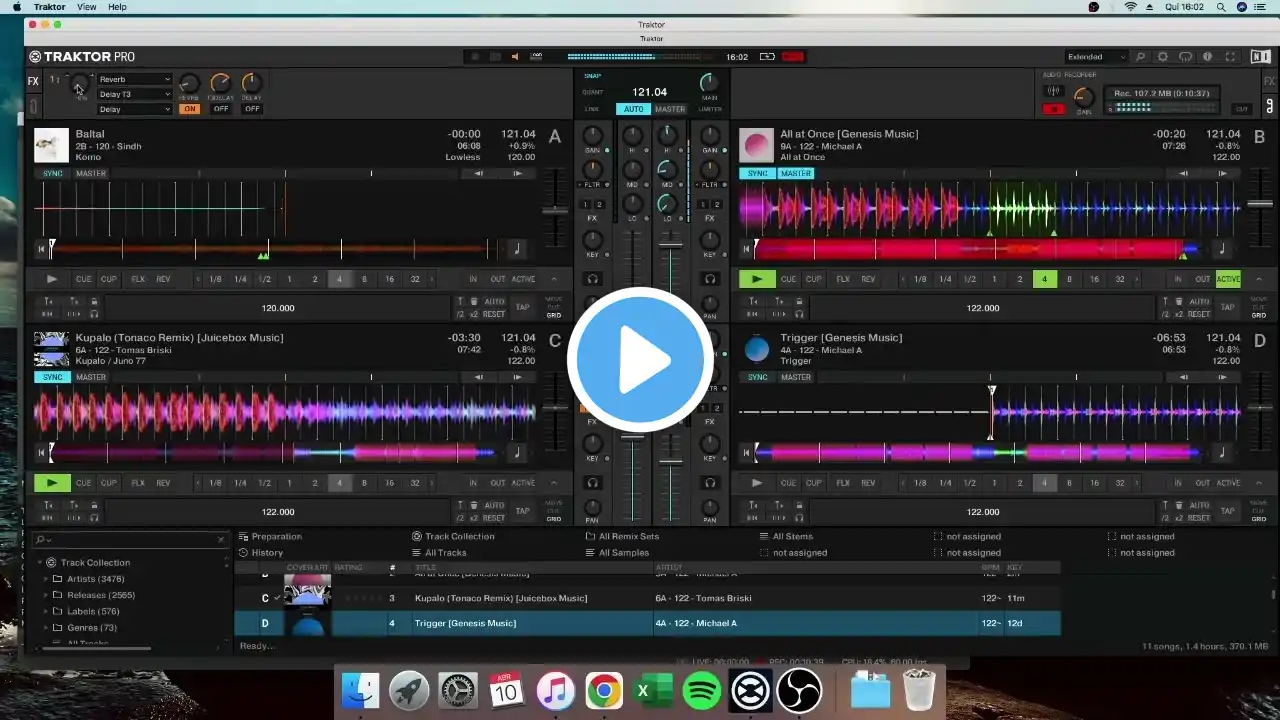This screenshot has width=1280, height=720.
Task: Toggle MASTER on deck B
Action: [x=796, y=173]
